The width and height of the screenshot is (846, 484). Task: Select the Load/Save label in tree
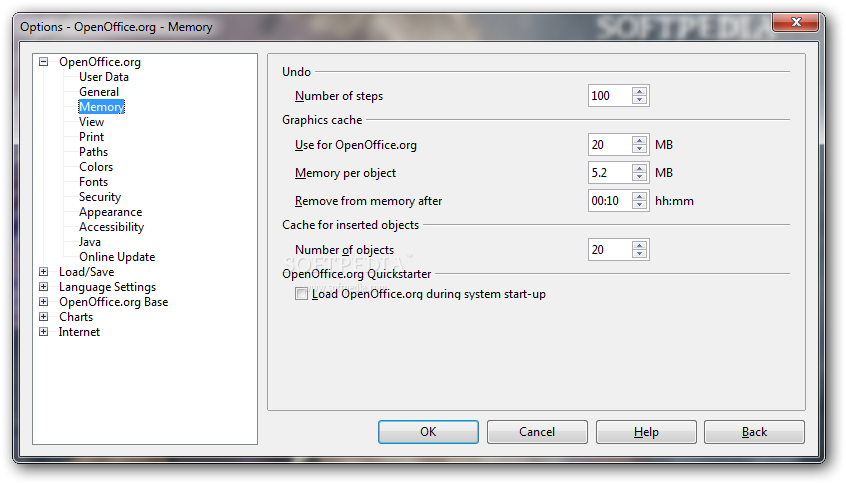click(x=86, y=272)
